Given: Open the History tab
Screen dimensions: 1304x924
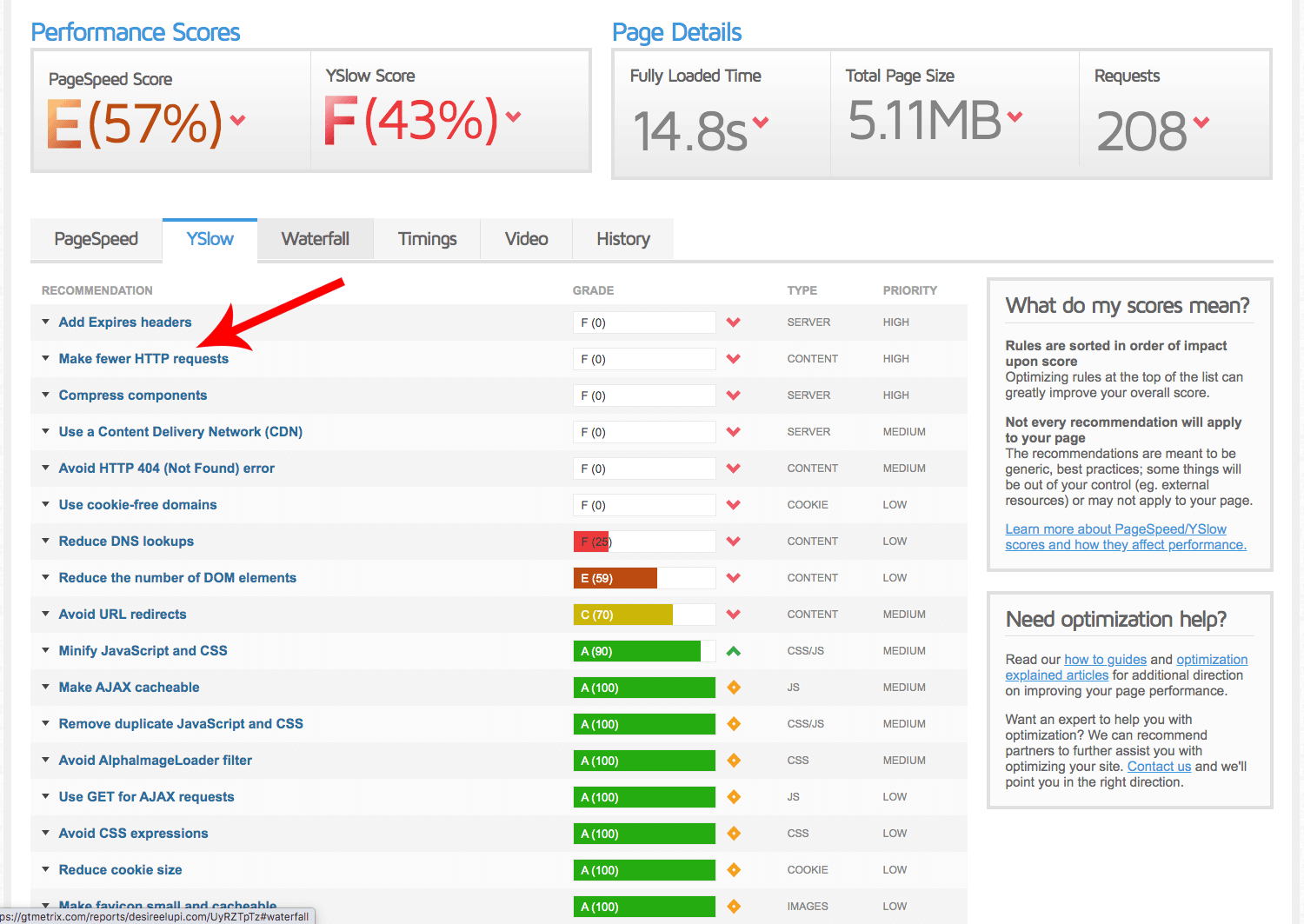Looking at the screenshot, I should [623, 239].
